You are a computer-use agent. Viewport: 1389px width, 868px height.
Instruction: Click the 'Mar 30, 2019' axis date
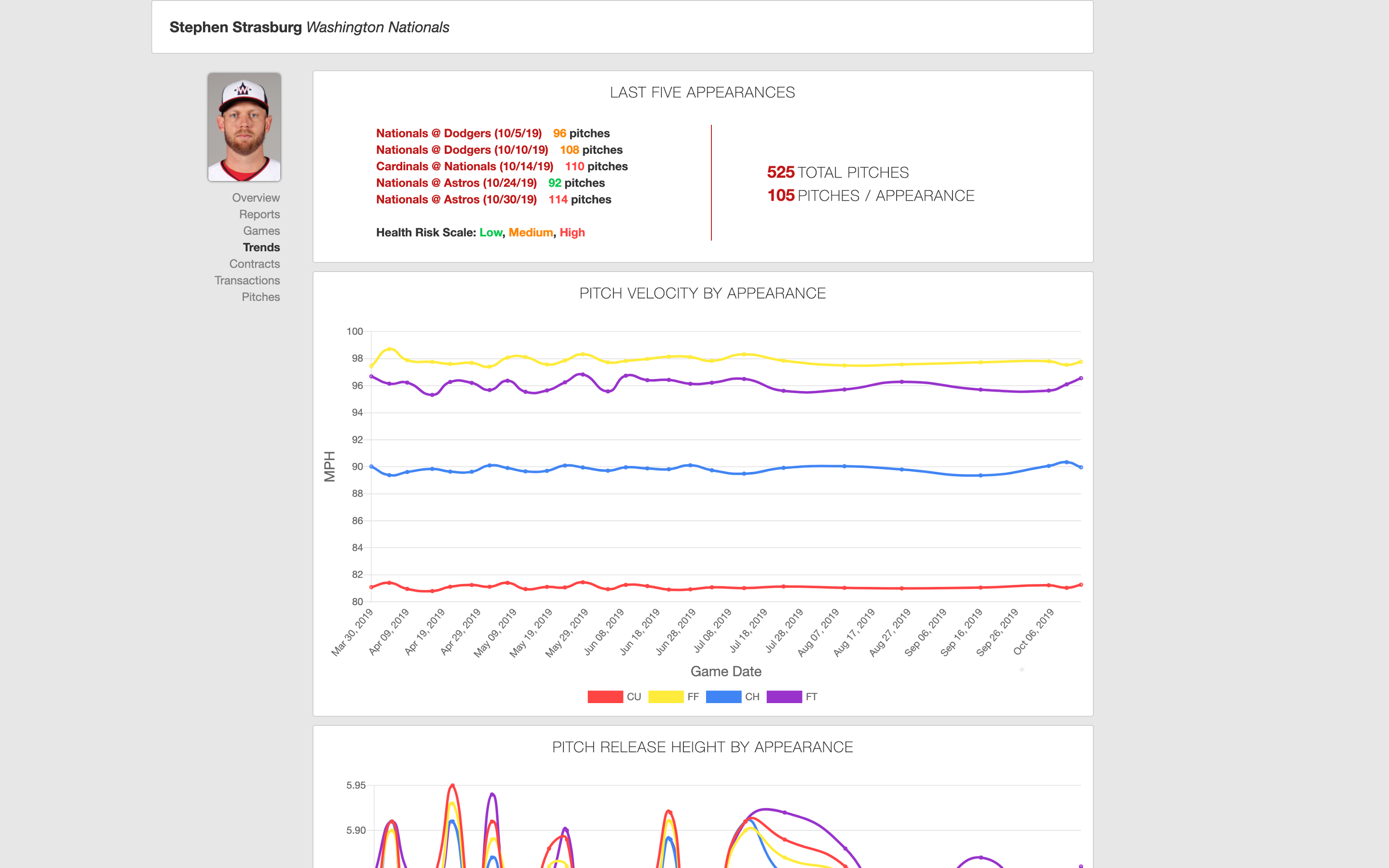[353, 632]
